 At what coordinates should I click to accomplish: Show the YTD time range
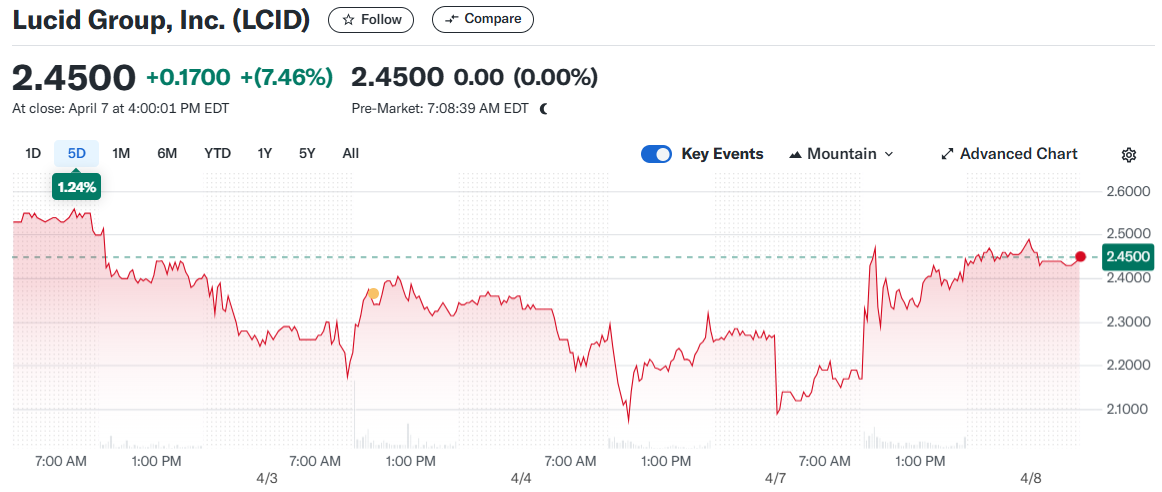217,153
